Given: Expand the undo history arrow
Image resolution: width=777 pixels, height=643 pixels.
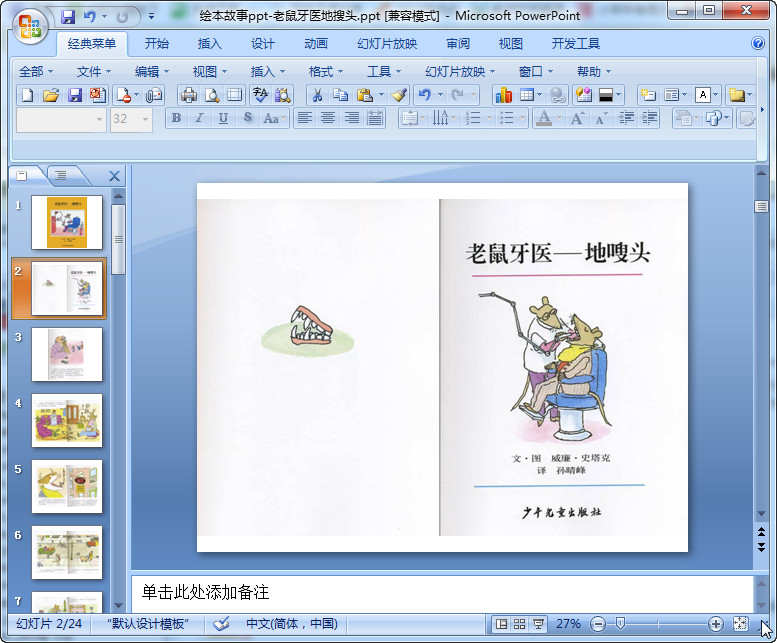Looking at the screenshot, I should 440,95.
